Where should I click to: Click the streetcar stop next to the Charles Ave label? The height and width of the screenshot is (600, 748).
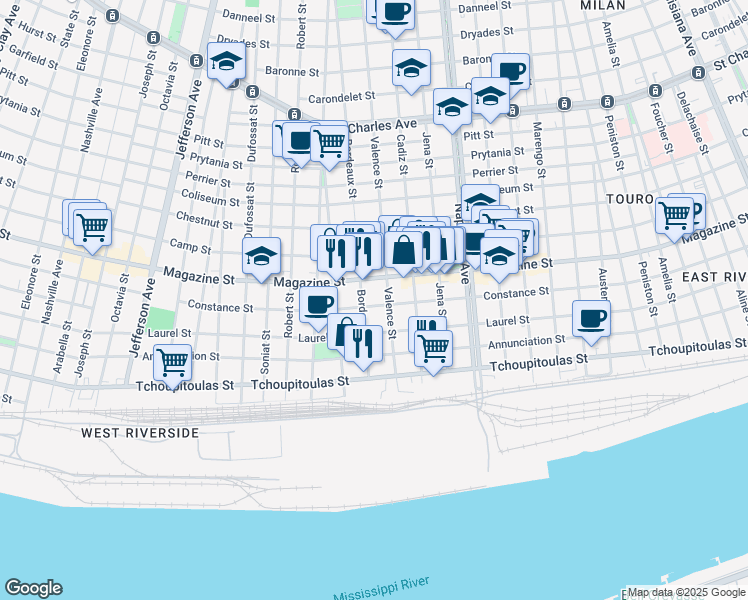point(294,114)
